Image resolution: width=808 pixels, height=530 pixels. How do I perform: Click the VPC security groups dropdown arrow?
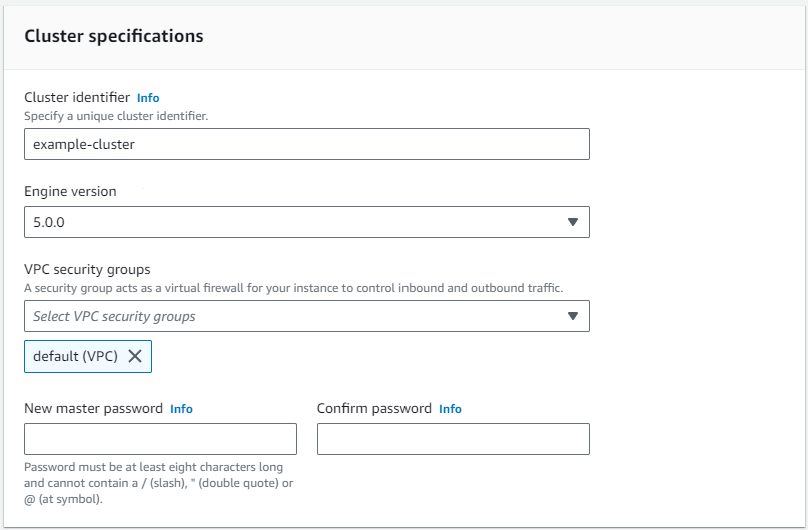(x=573, y=316)
